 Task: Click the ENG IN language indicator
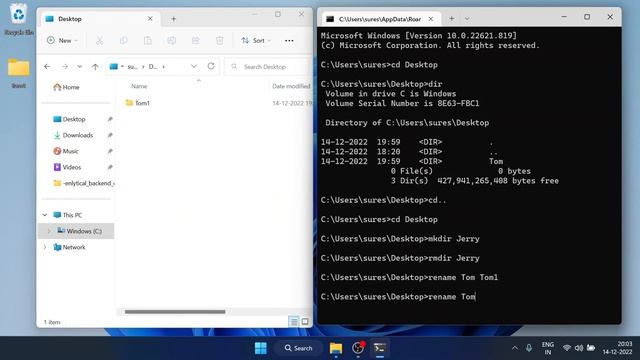point(547,348)
